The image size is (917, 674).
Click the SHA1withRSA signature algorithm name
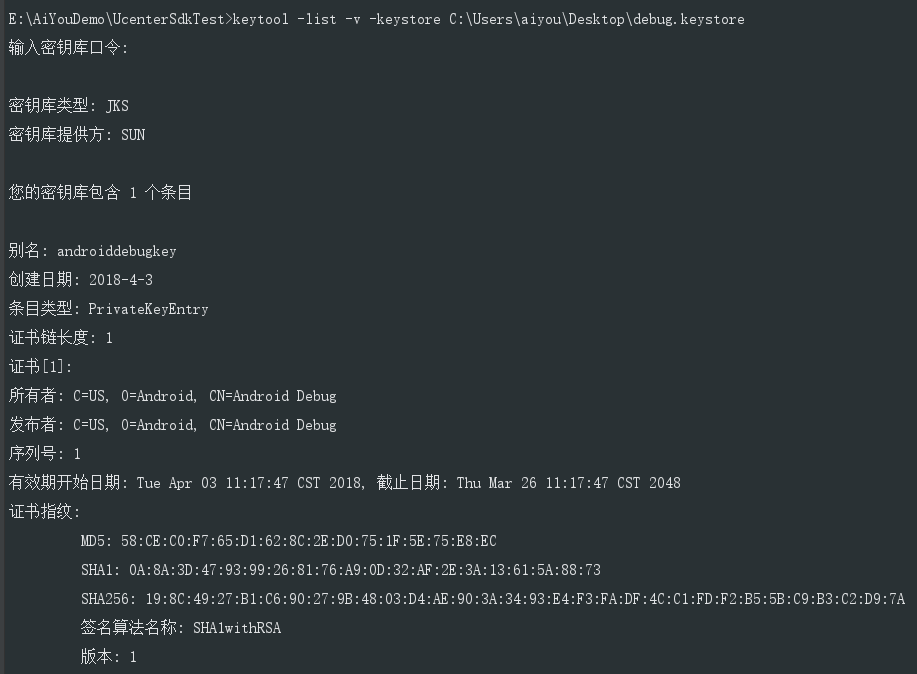pos(236,628)
